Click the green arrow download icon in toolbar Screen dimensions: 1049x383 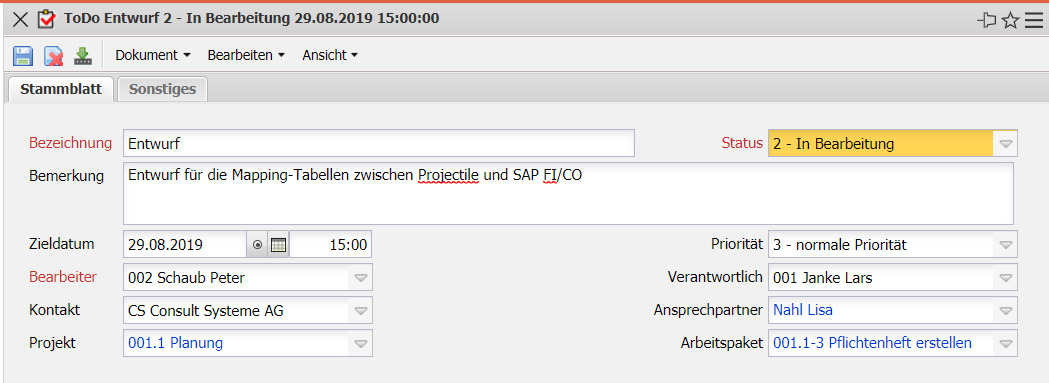(x=83, y=56)
